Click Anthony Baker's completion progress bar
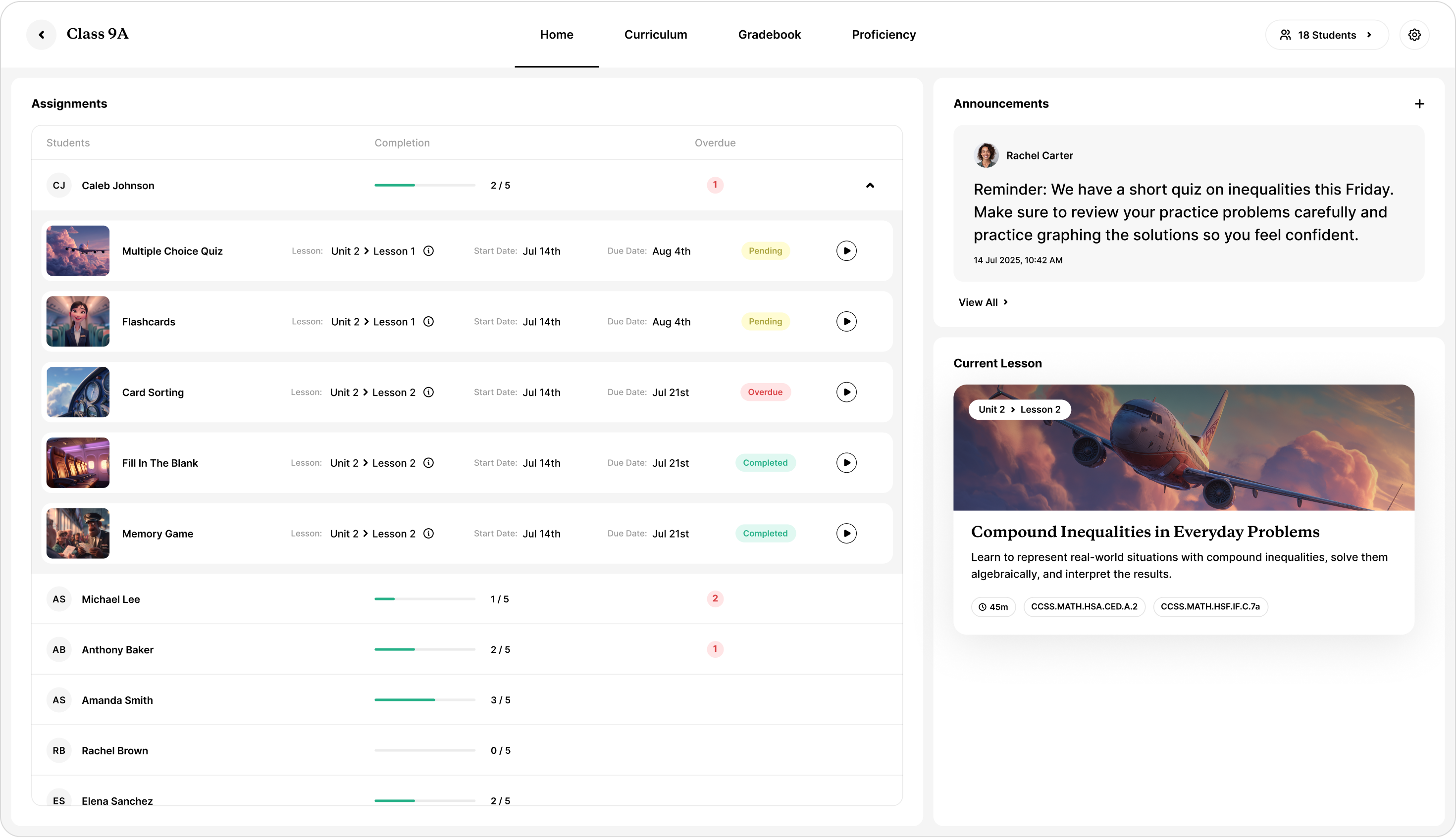The image size is (1456, 837). tap(424, 649)
